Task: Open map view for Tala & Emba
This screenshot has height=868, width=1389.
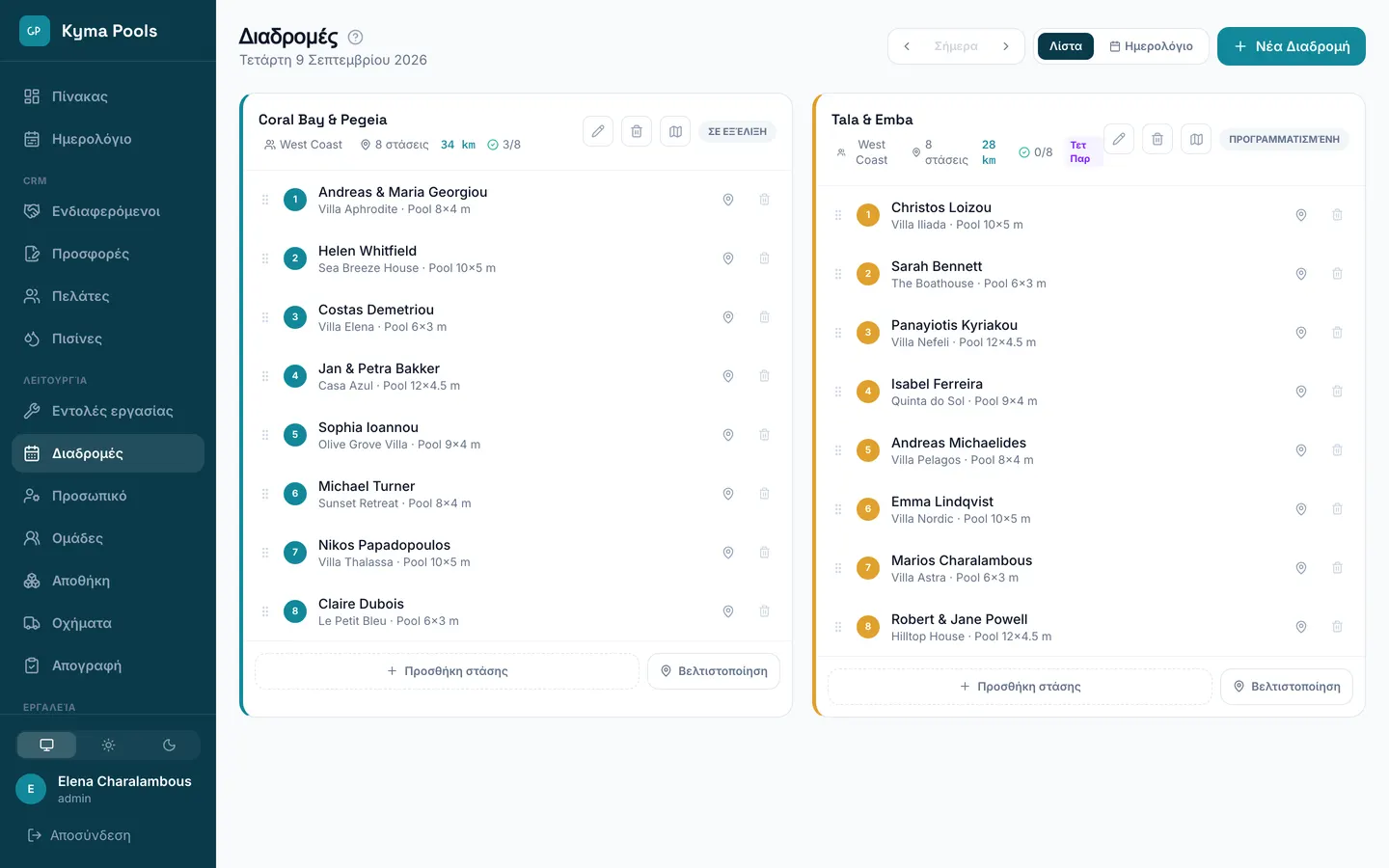Action: click(x=1196, y=139)
